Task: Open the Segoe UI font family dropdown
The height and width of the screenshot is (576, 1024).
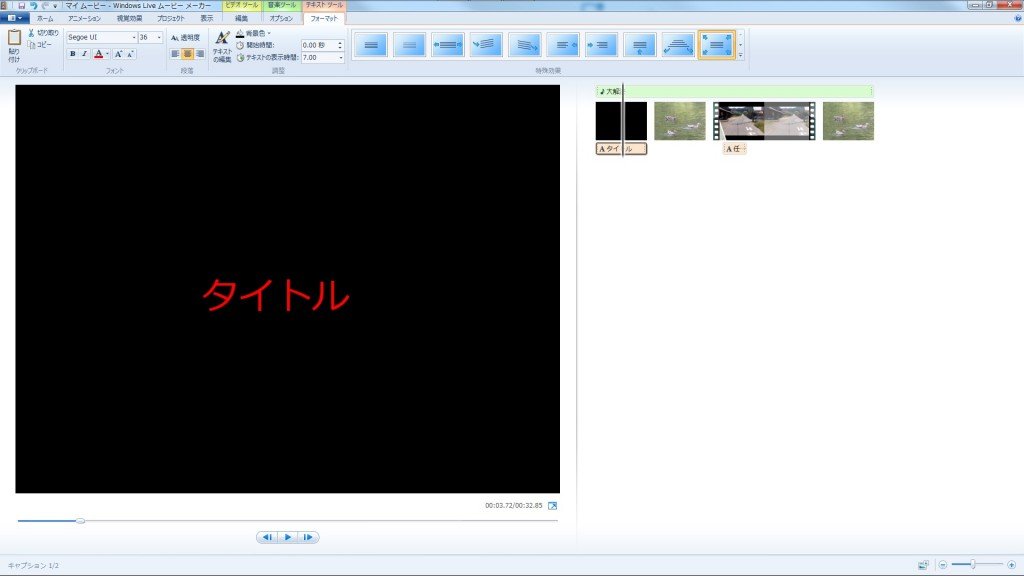Action: 134,37
